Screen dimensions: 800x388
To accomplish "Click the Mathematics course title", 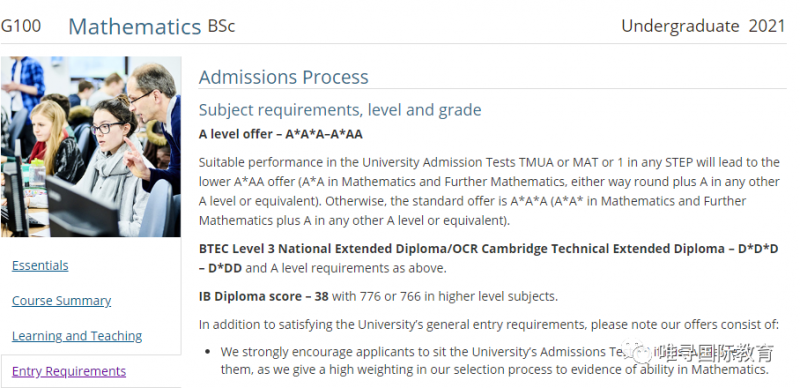I will (x=135, y=27).
